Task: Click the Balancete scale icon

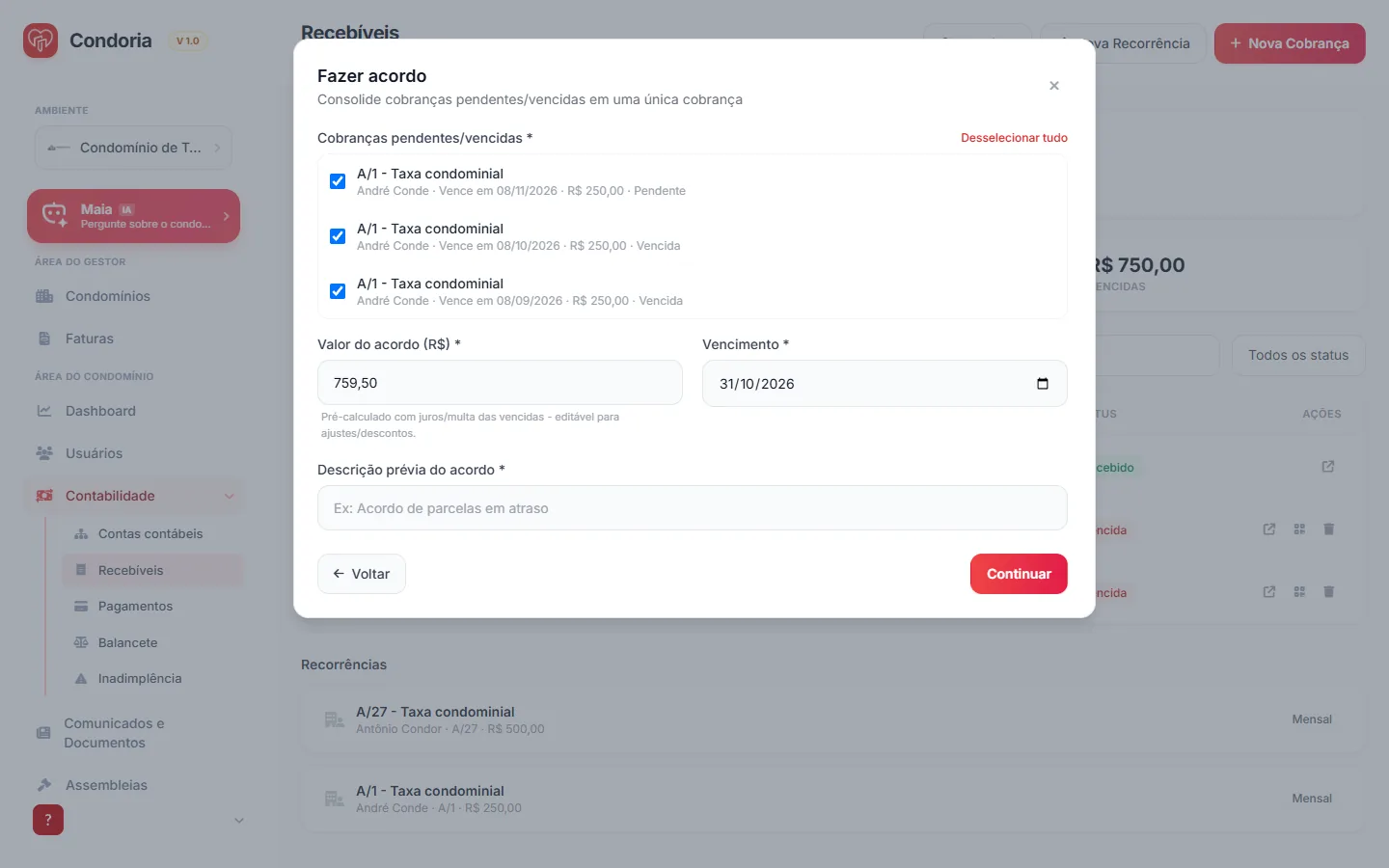Action: (x=81, y=642)
